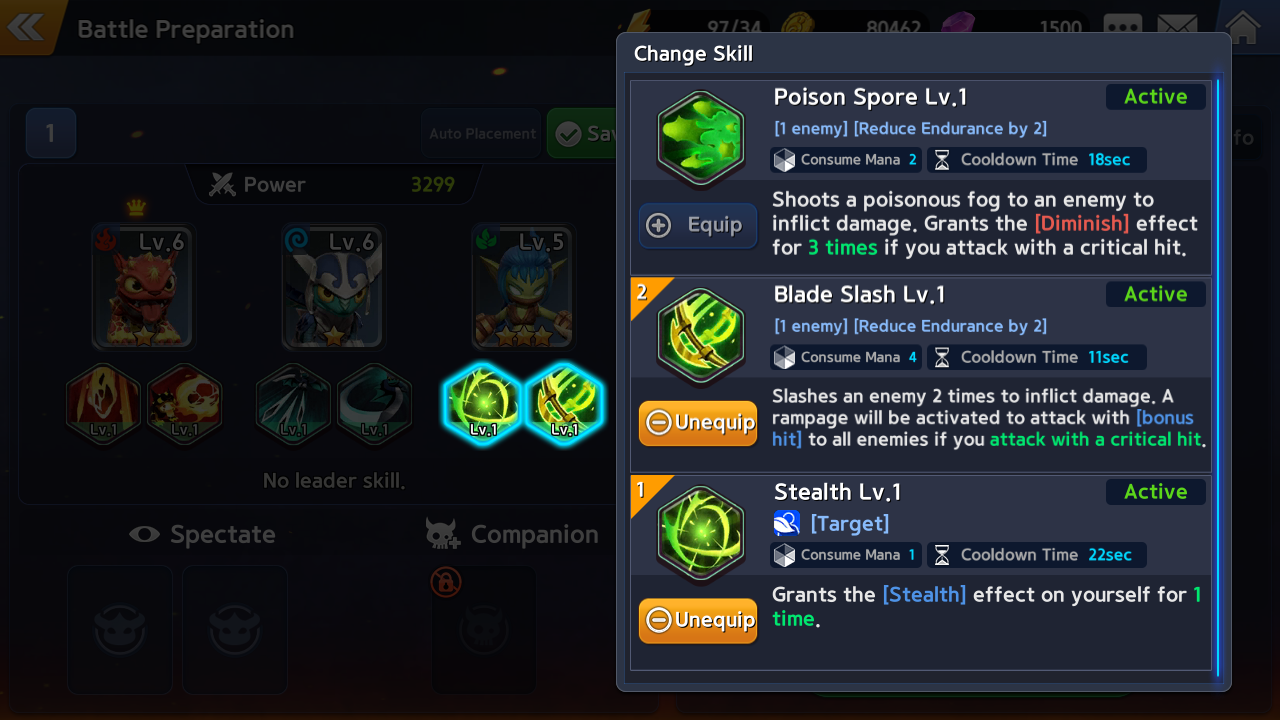Viewport: 1280px width, 720px height.
Task: Click the skill list blue scrollbar
Action: [1218, 377]
